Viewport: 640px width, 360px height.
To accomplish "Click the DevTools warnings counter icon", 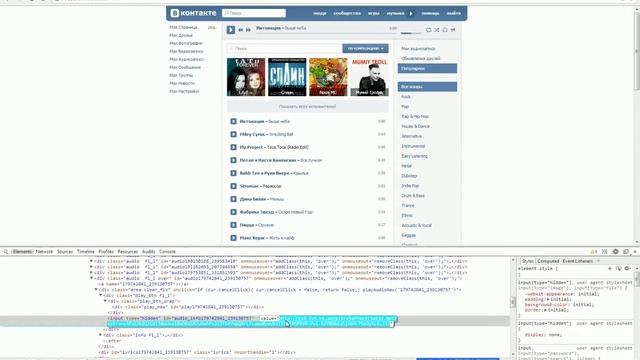I will pos(593,252).
